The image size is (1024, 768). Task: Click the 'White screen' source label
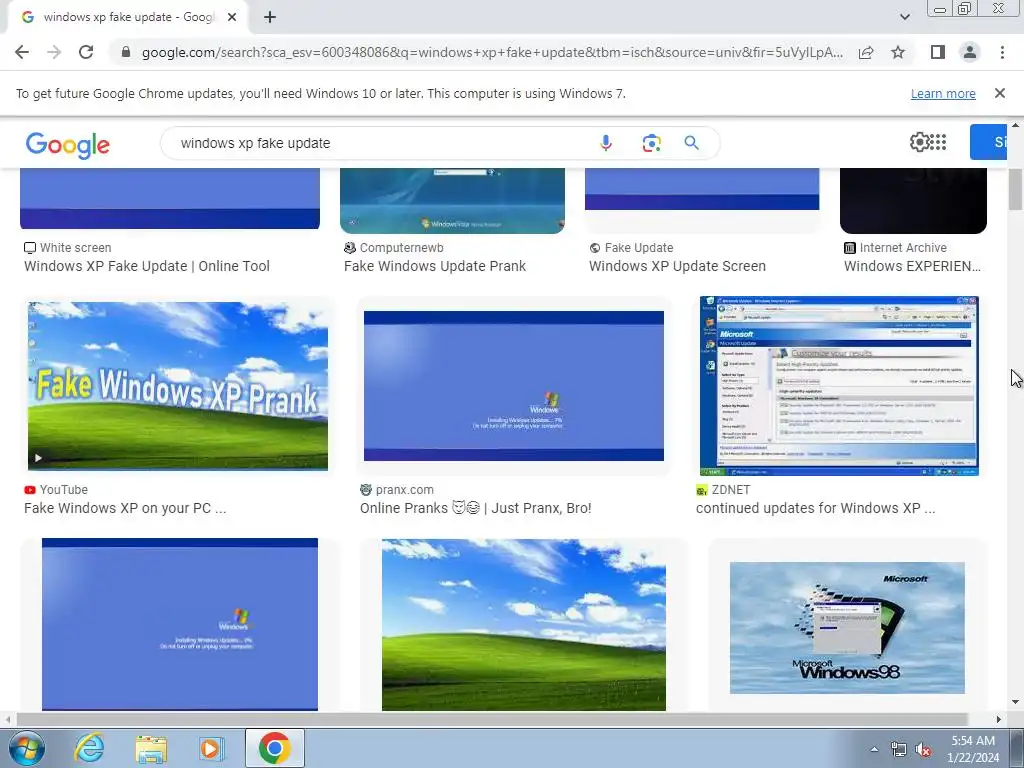click(75, 248)
